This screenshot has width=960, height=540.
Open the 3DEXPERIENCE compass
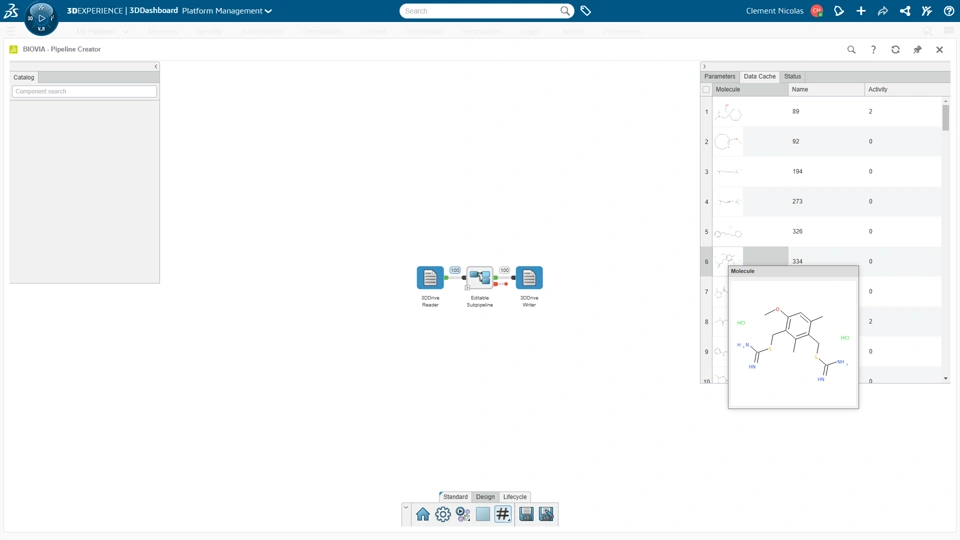point(41,18)
